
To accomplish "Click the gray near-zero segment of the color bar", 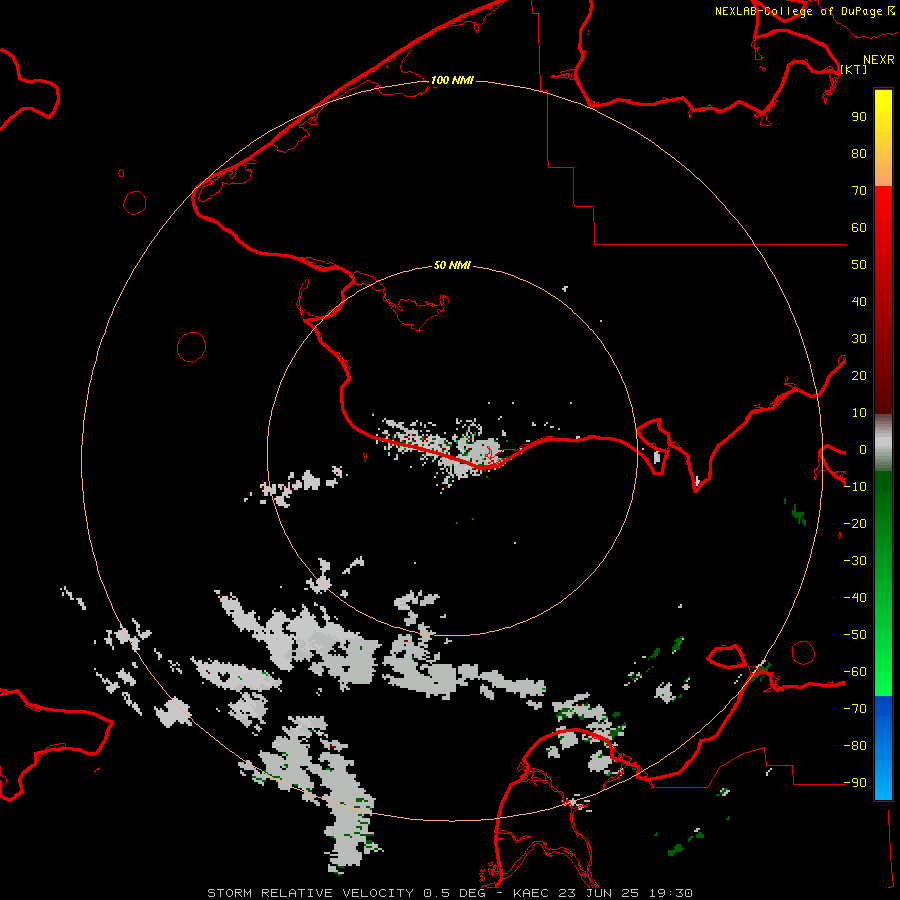I will tap(883, 443).
